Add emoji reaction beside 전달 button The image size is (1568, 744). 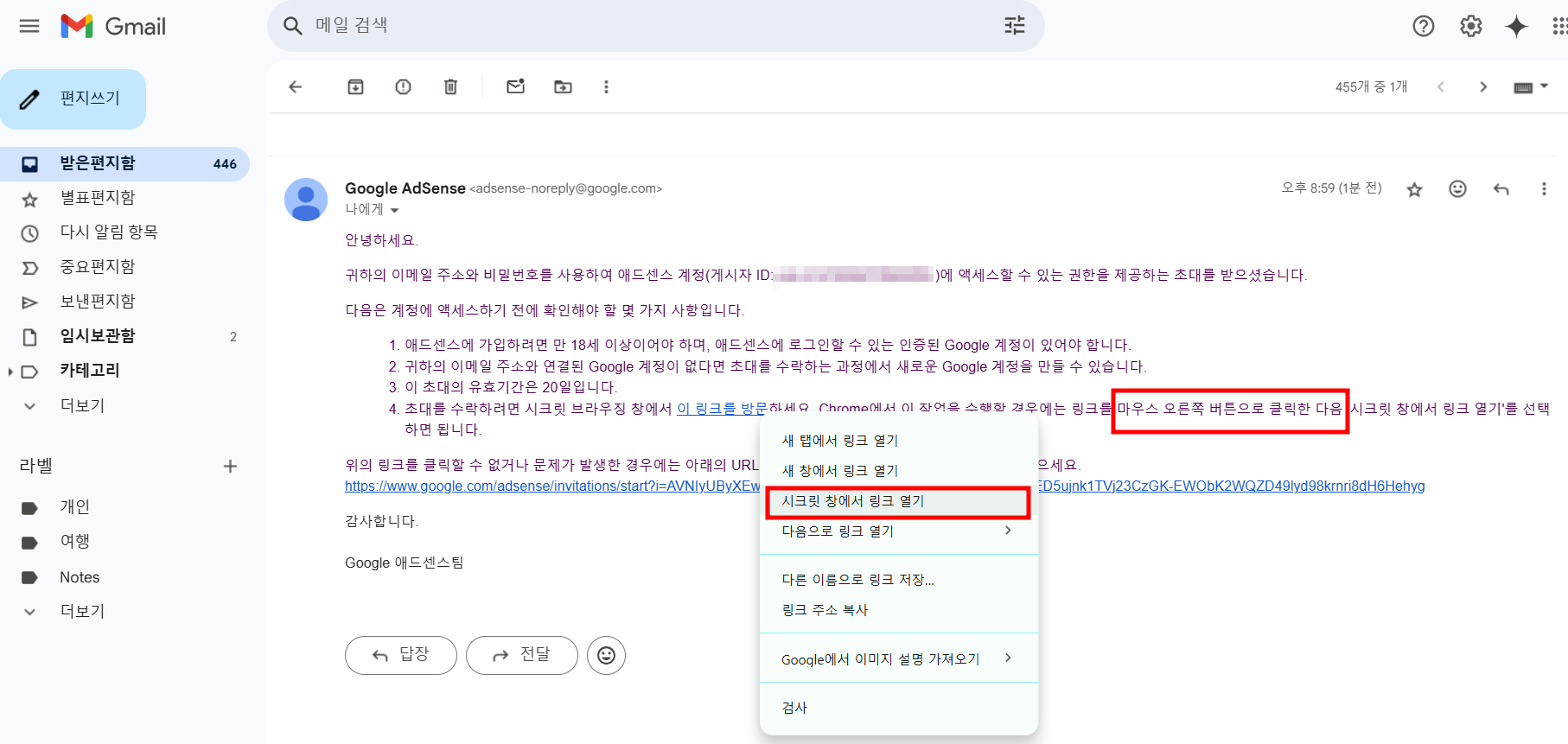(606, 655)
